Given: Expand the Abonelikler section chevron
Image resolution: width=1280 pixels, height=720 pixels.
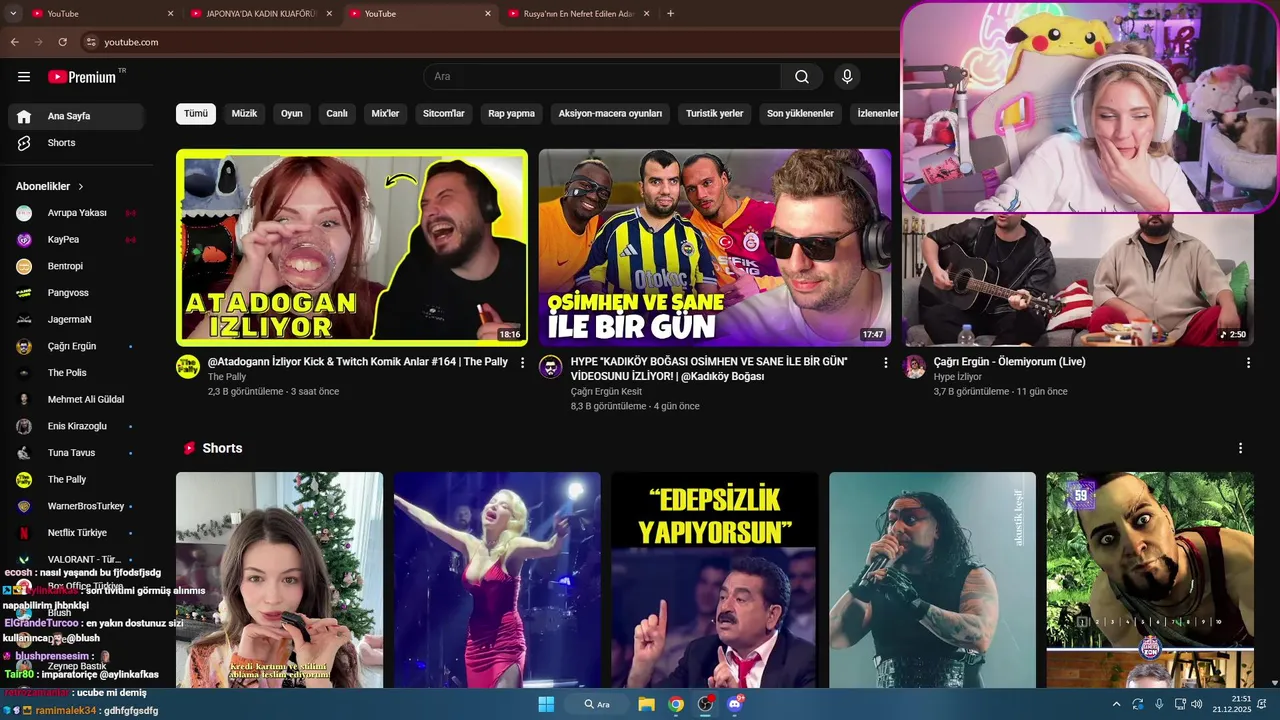Looking at the screenshot, I should coord(81,187).
